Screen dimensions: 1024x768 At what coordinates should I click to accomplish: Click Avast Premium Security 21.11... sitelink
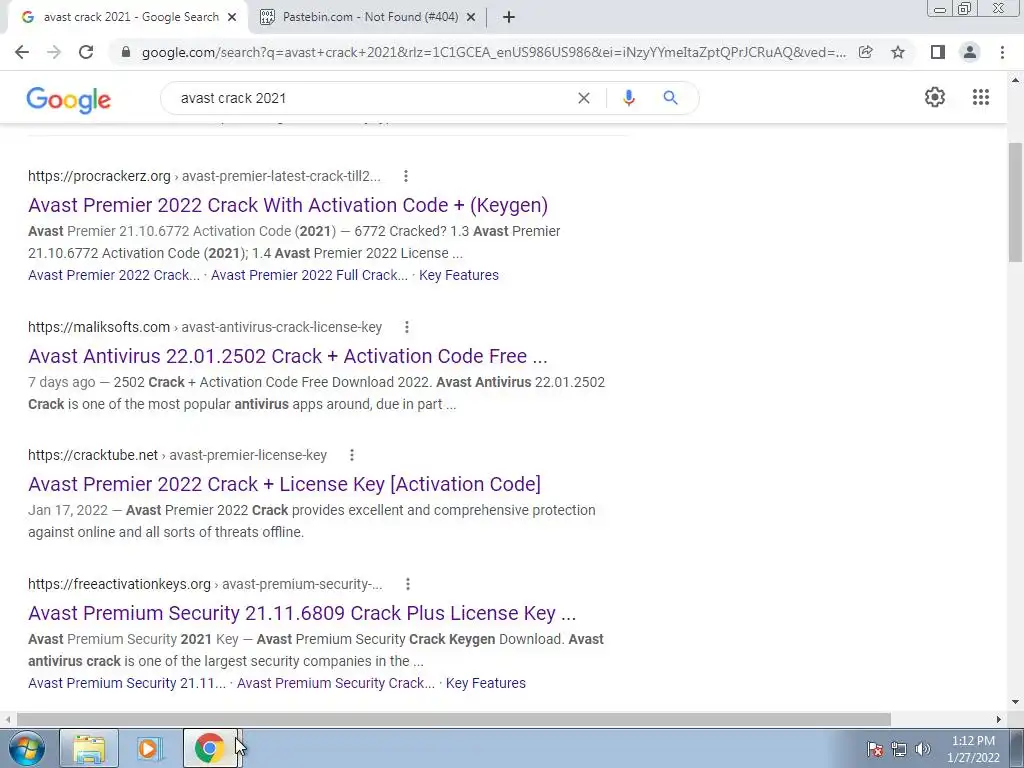pyautogui.click(x=127, y=683)
